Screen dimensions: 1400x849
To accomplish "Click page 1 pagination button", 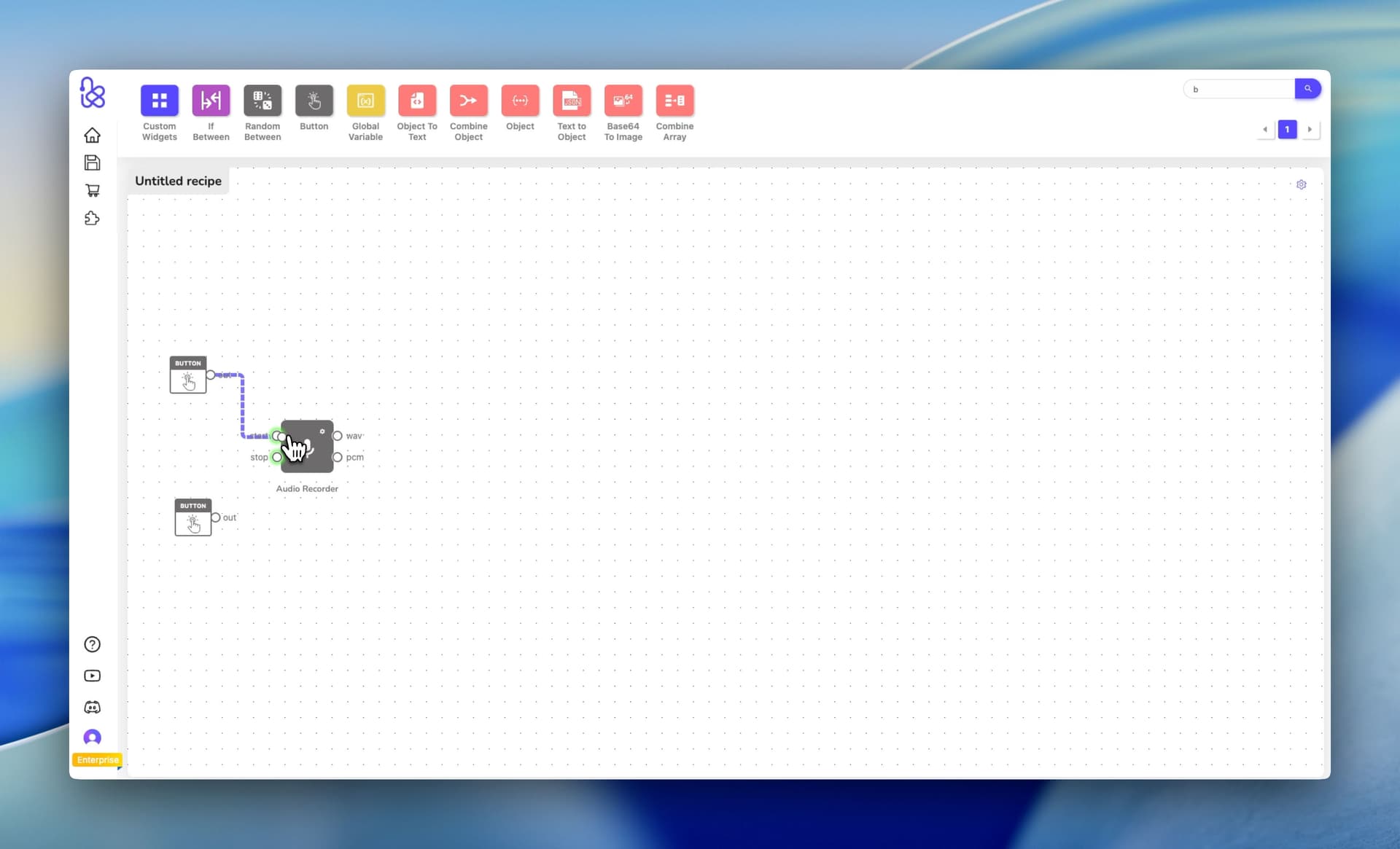I will pyautogui.click(x=1287, y=130).
